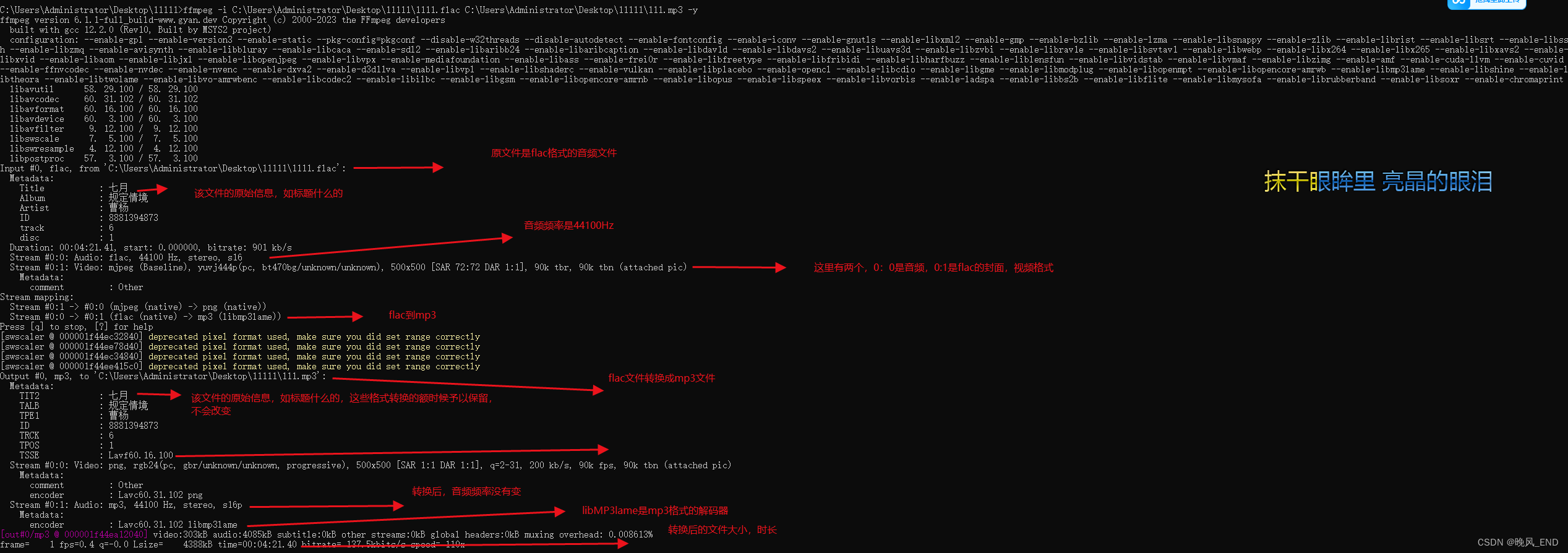Image resolution: width=1568 pixels, height=553 pixels.
Task: Click the 'libavcodec' version row
Action: point(104,99)
